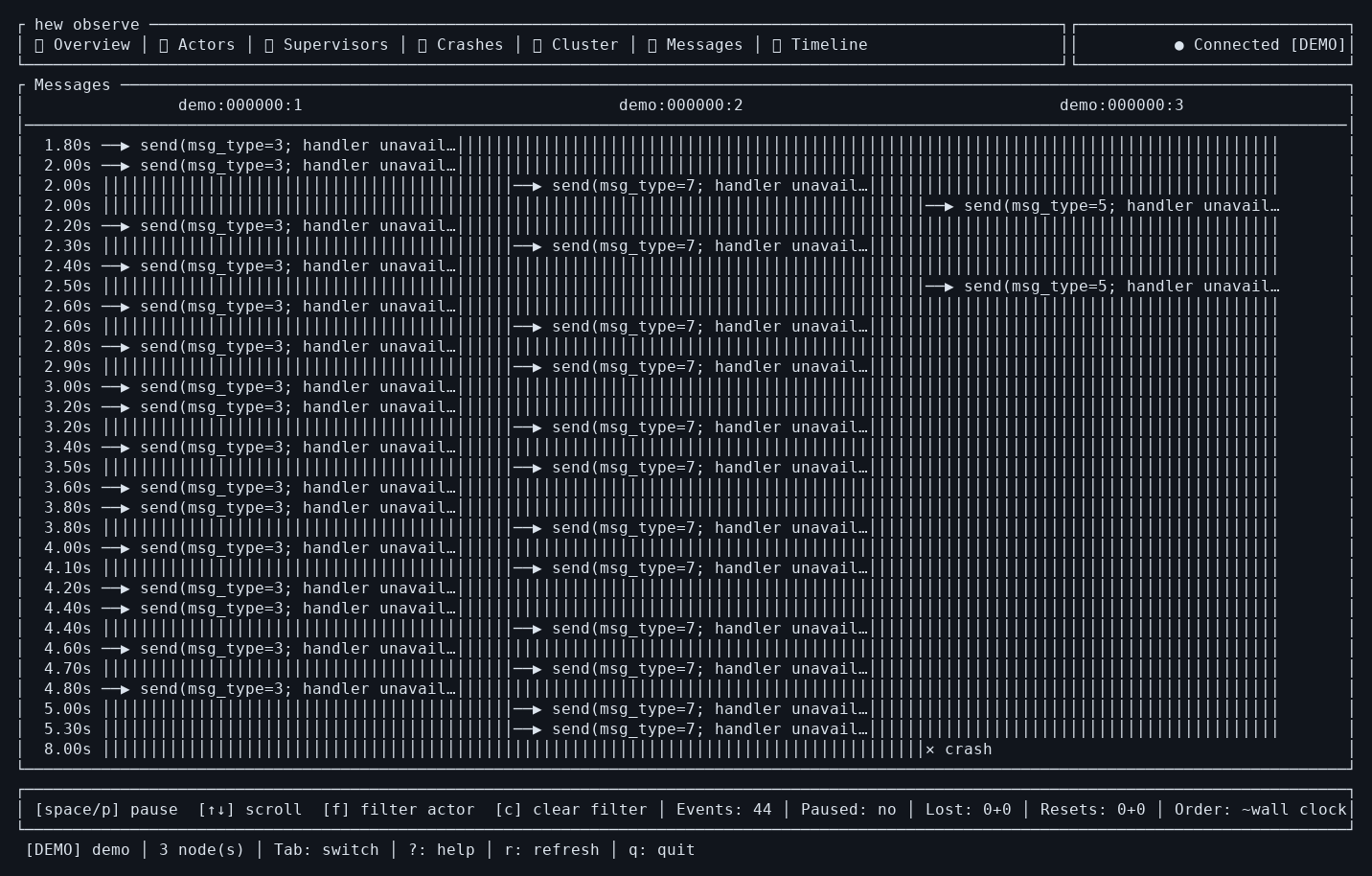This screenshot has height=876, width=1372.
Task: Click the r: refresh hint
Action: 552,850
